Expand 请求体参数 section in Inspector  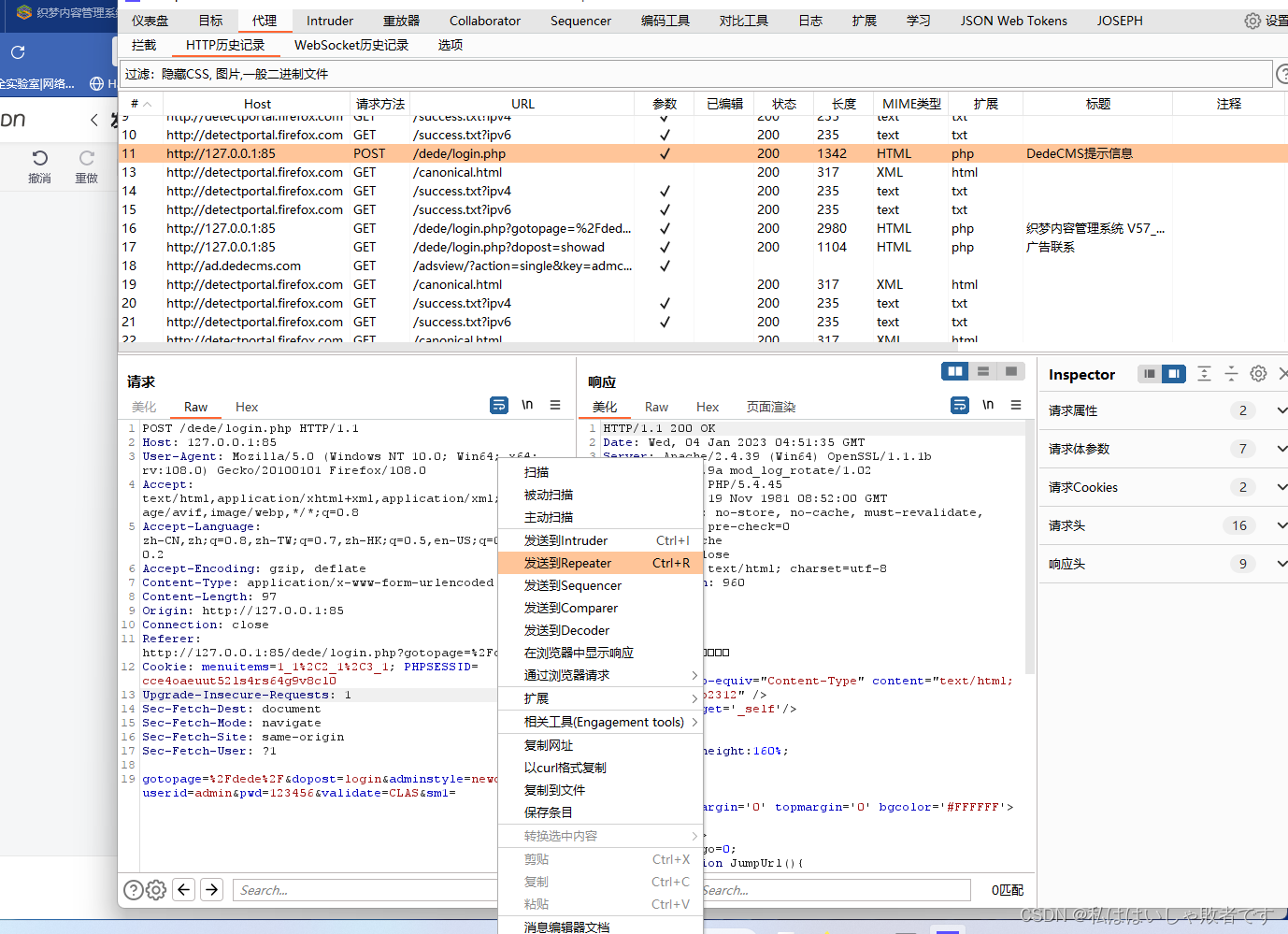click(x=1281, y=449)
